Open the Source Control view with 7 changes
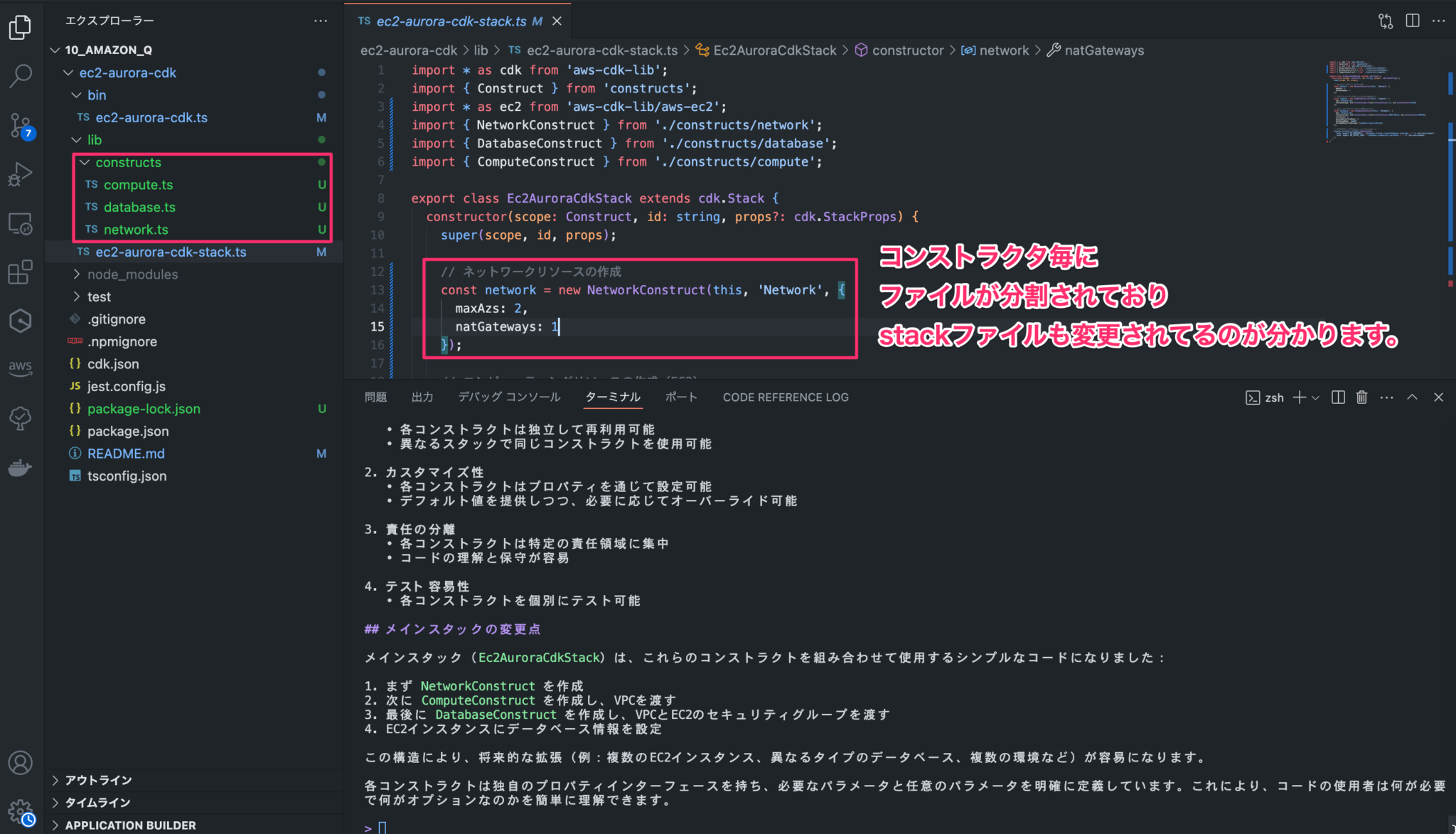1456x834 pixels. (x=21, y=125)
